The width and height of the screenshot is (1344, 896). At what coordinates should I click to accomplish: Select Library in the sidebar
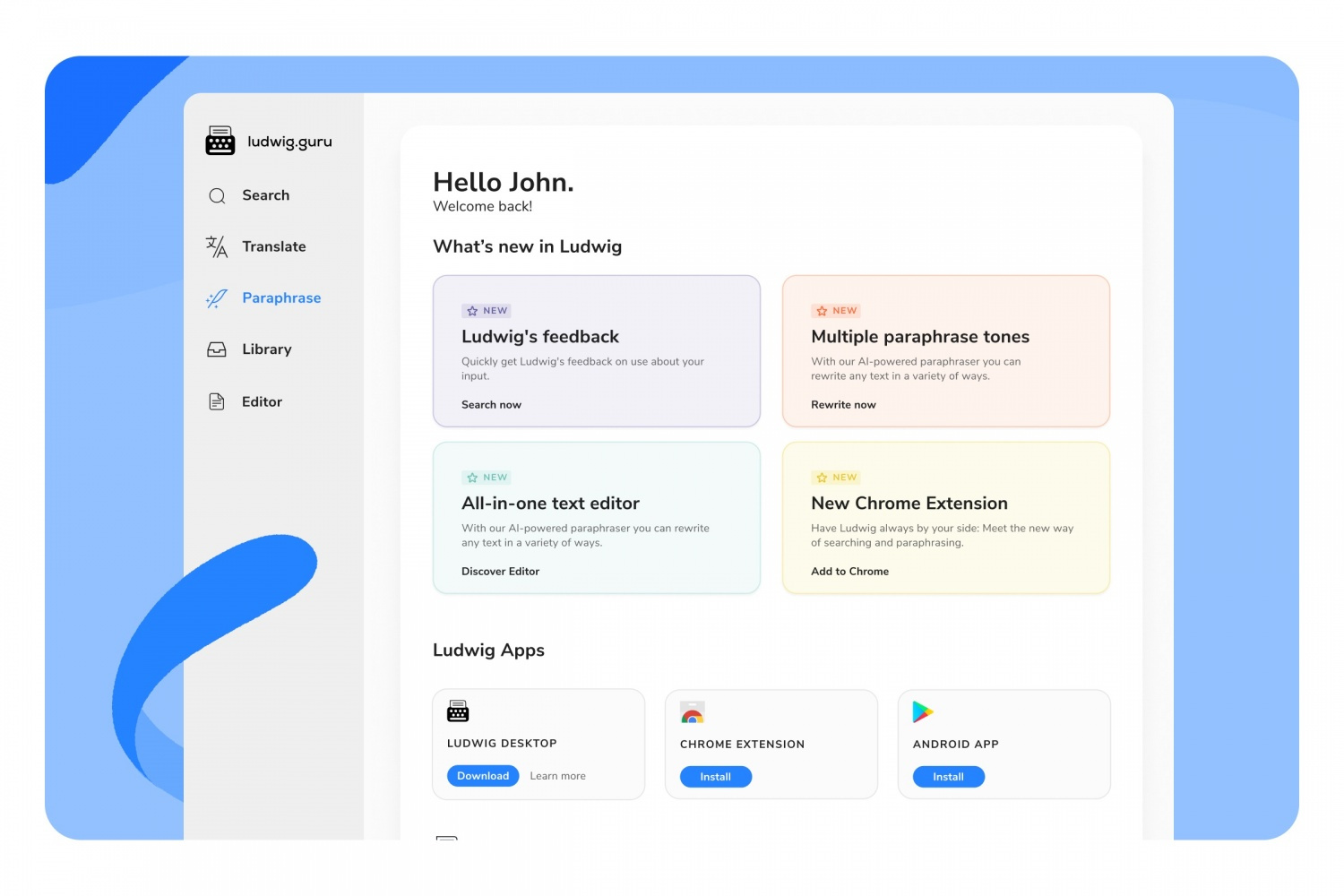[x=266, y=349]
